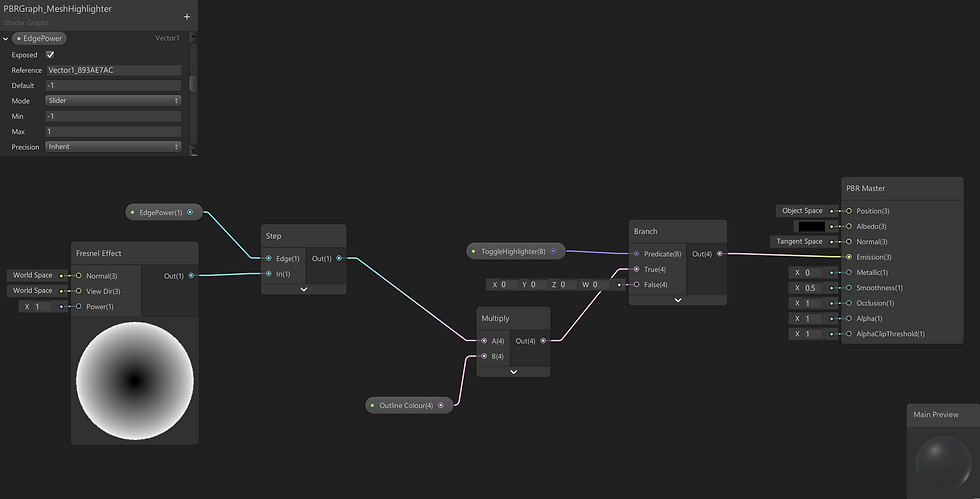
Task: Click Step node Out(1) output port
Action: click(339, 258)
